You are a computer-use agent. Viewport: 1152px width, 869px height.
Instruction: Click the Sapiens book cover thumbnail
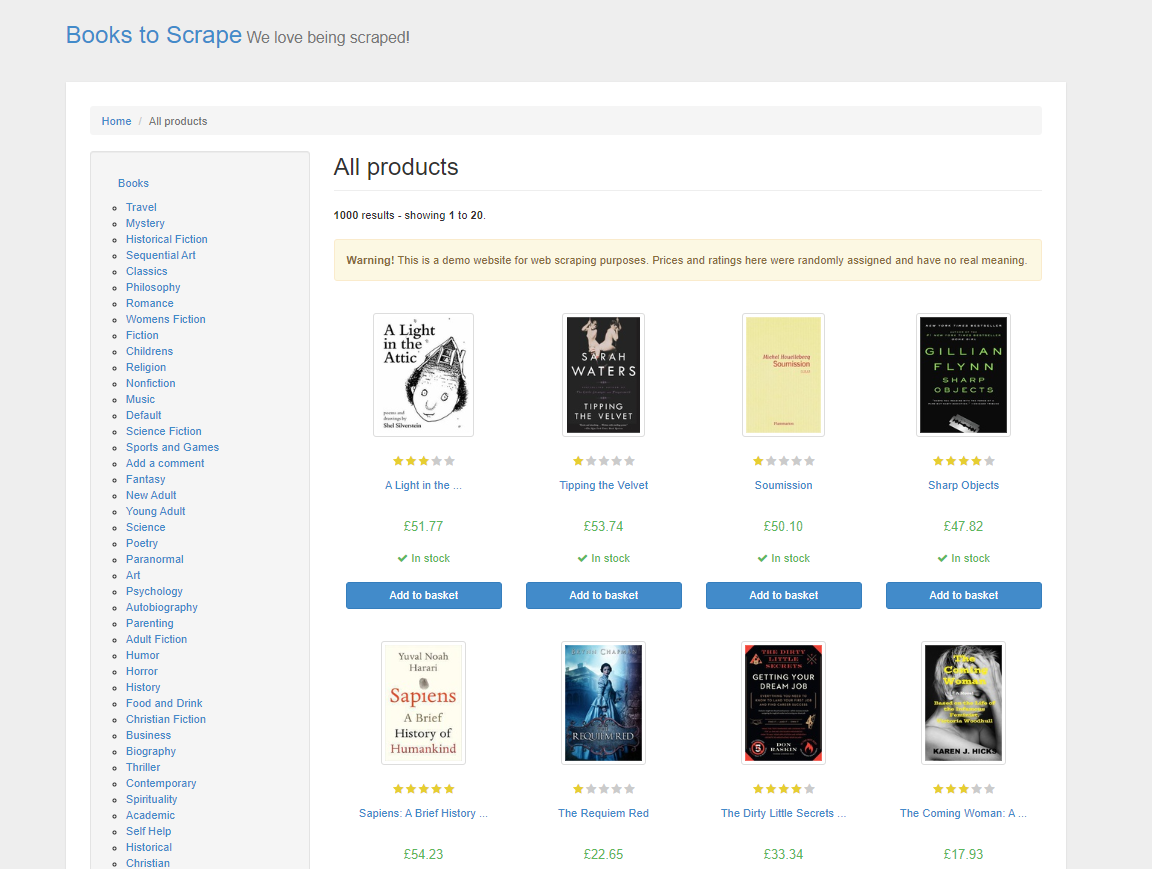[x=423, y=702]
